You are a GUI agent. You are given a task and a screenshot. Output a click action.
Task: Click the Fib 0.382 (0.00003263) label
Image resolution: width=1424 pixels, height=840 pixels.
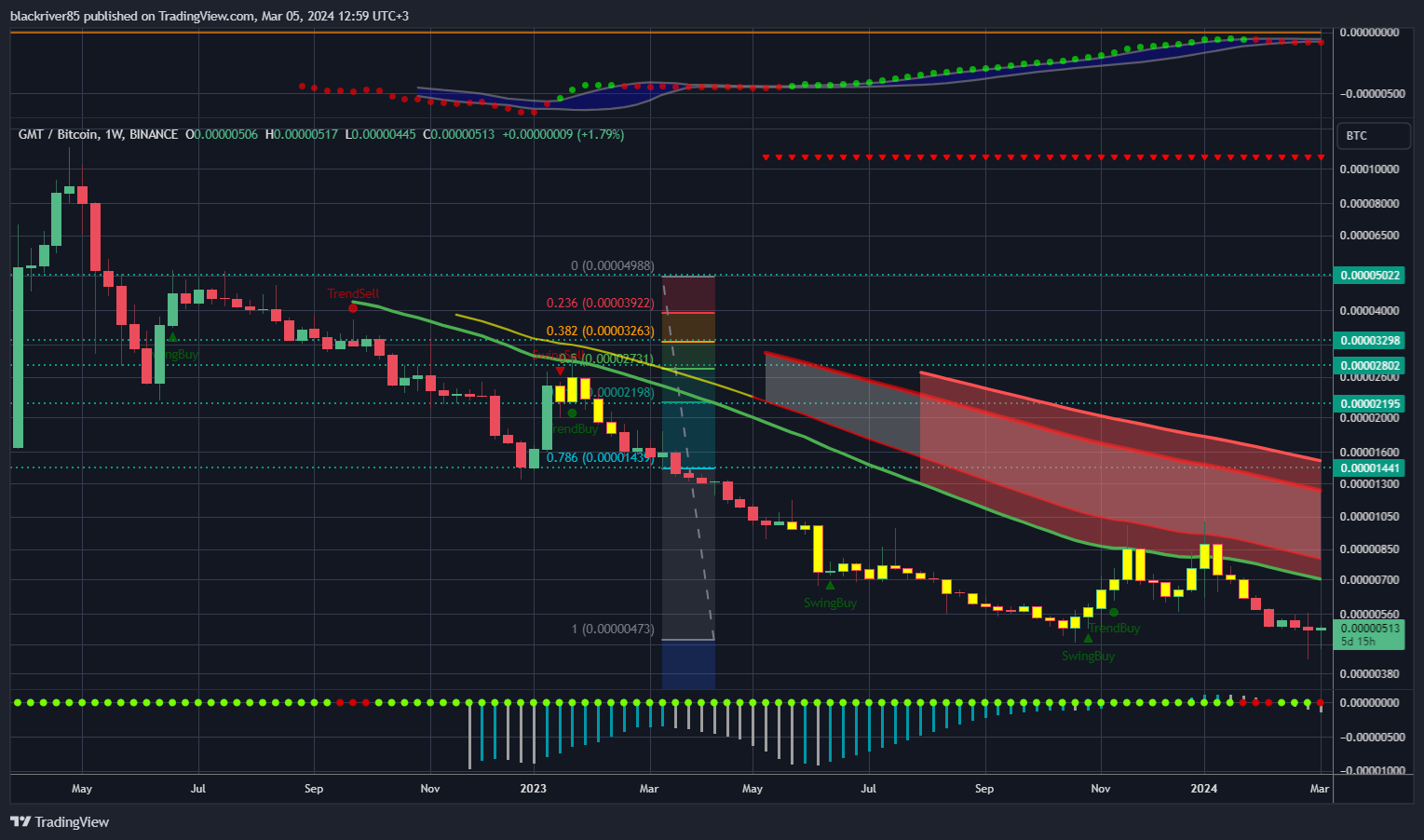600,332
